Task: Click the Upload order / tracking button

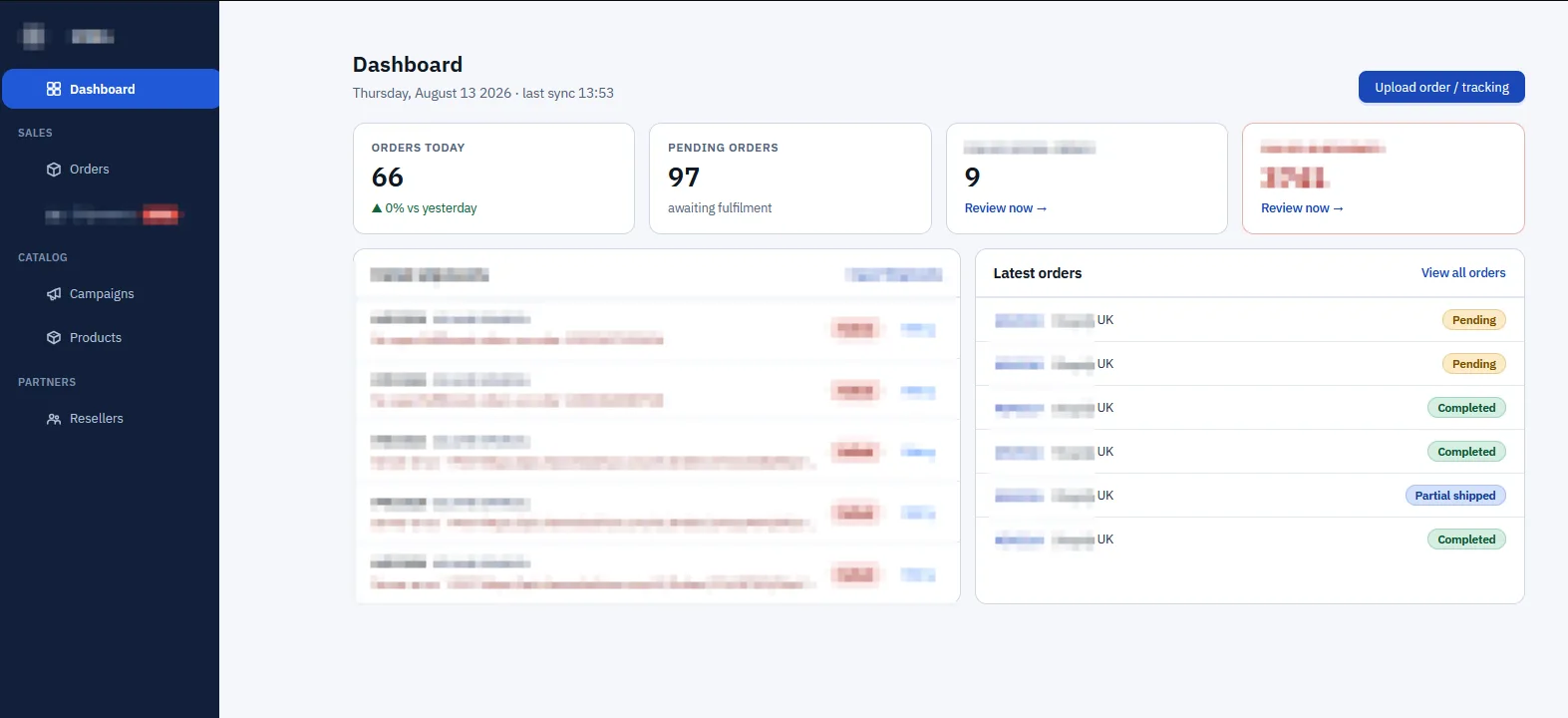Action: 1441,87
